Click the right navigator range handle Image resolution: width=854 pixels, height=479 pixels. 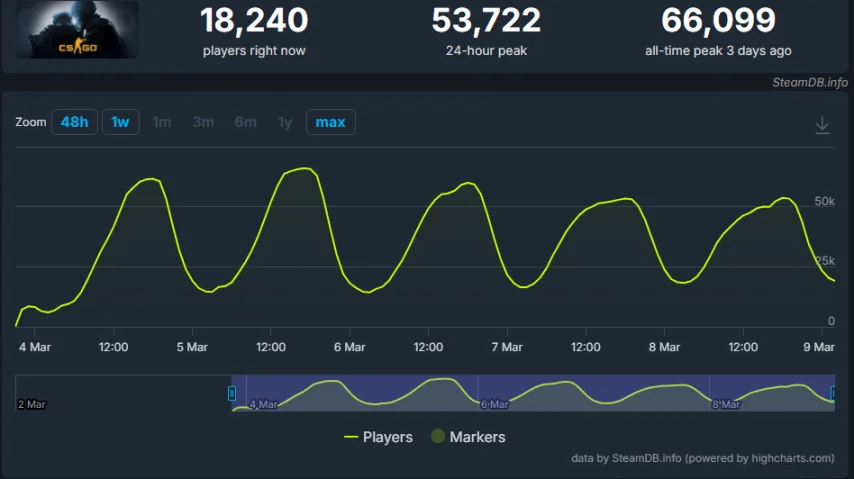pyautogui.click(x=834, y=393)
